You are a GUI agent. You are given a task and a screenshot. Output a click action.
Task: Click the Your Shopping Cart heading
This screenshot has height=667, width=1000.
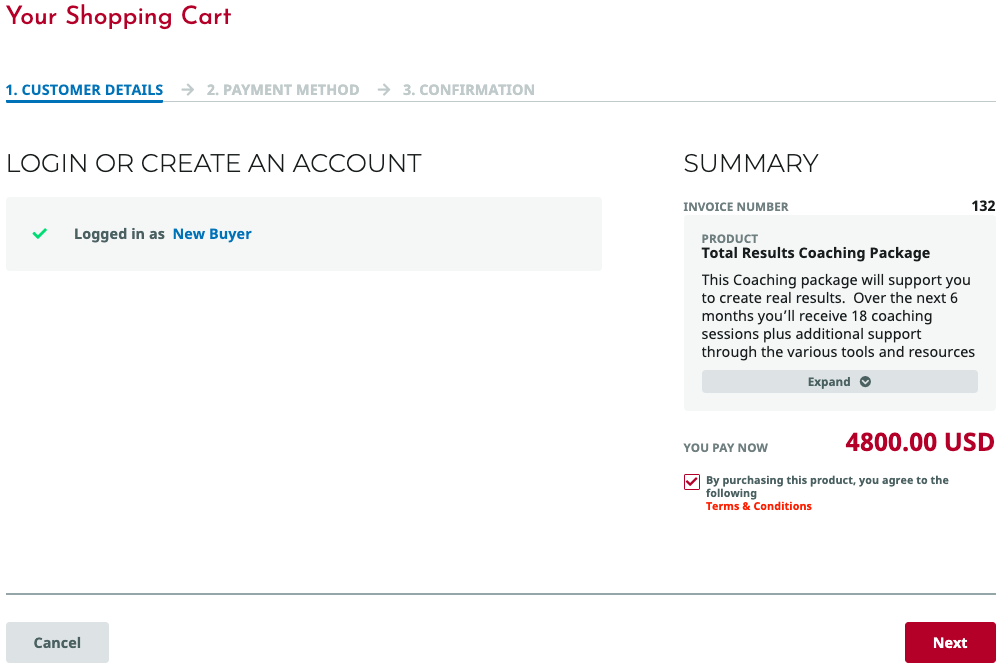click(119, 16)
